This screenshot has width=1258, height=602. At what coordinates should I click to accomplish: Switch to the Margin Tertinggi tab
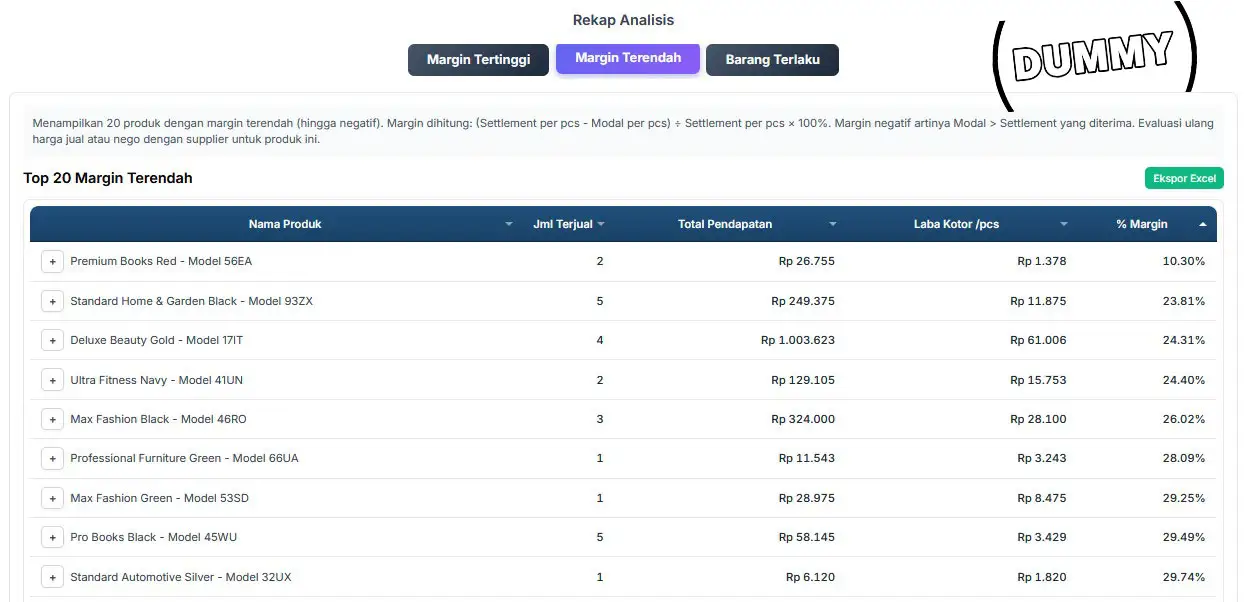click(x=478, y=59)
